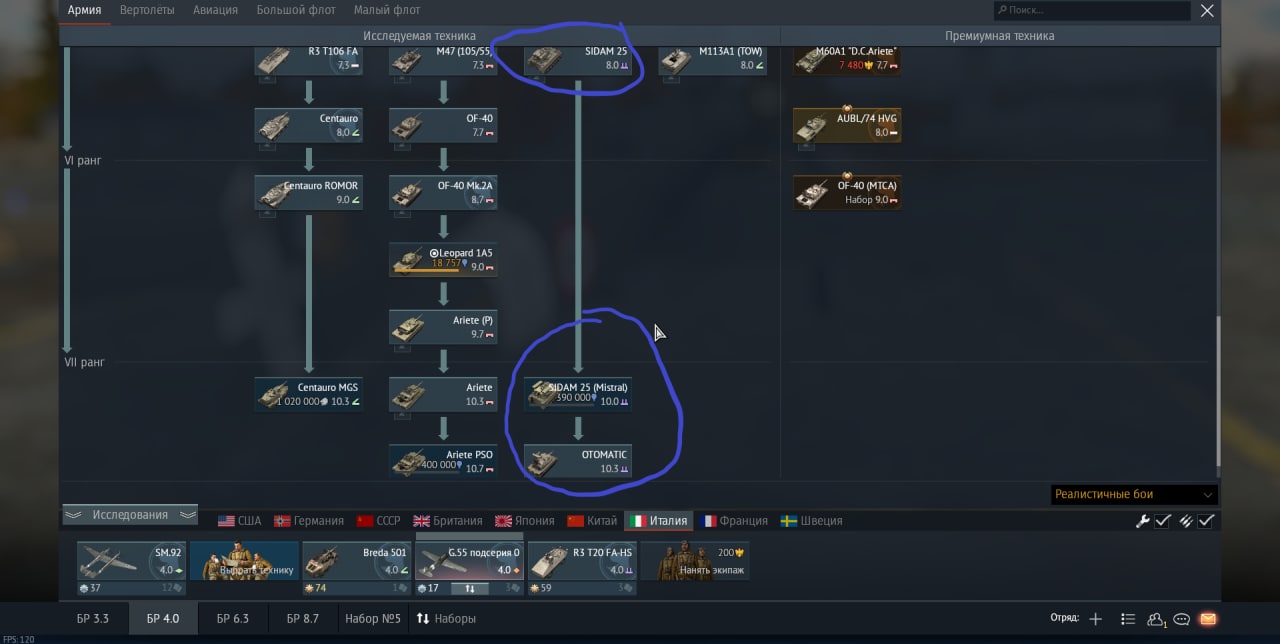Open the squad list icon
1280x644 pixels.
point(1128,619)
